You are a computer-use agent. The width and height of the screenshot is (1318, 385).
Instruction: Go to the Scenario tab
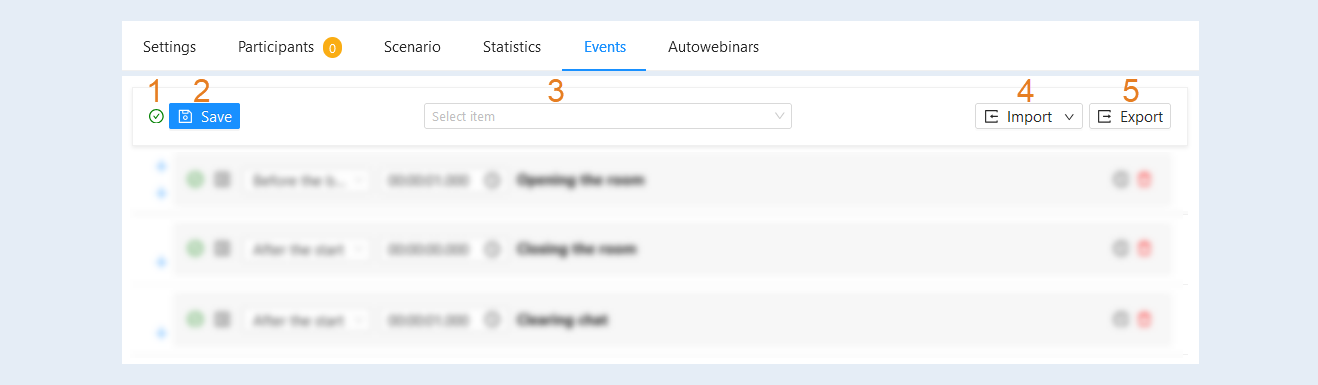(412, 47)
